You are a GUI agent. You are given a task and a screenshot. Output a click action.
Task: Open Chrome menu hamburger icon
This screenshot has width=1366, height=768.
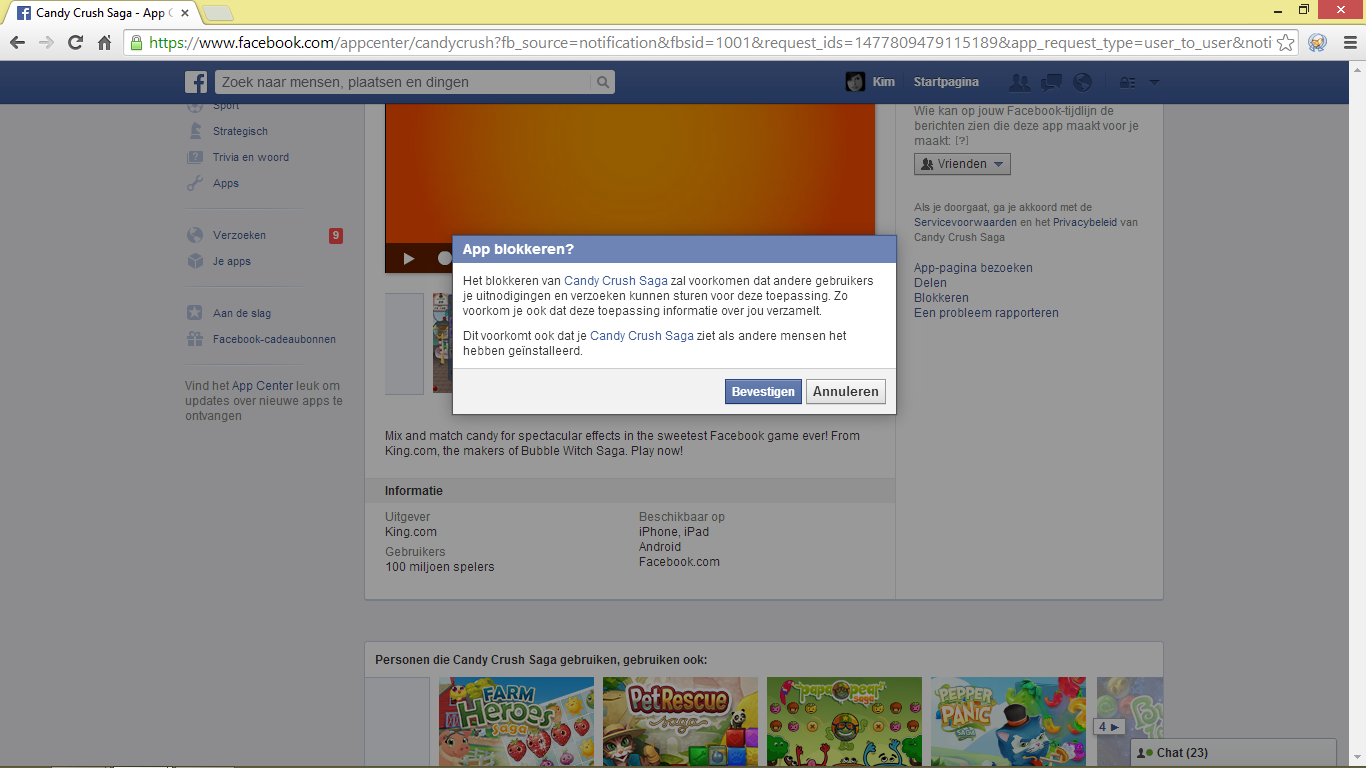1348,43
